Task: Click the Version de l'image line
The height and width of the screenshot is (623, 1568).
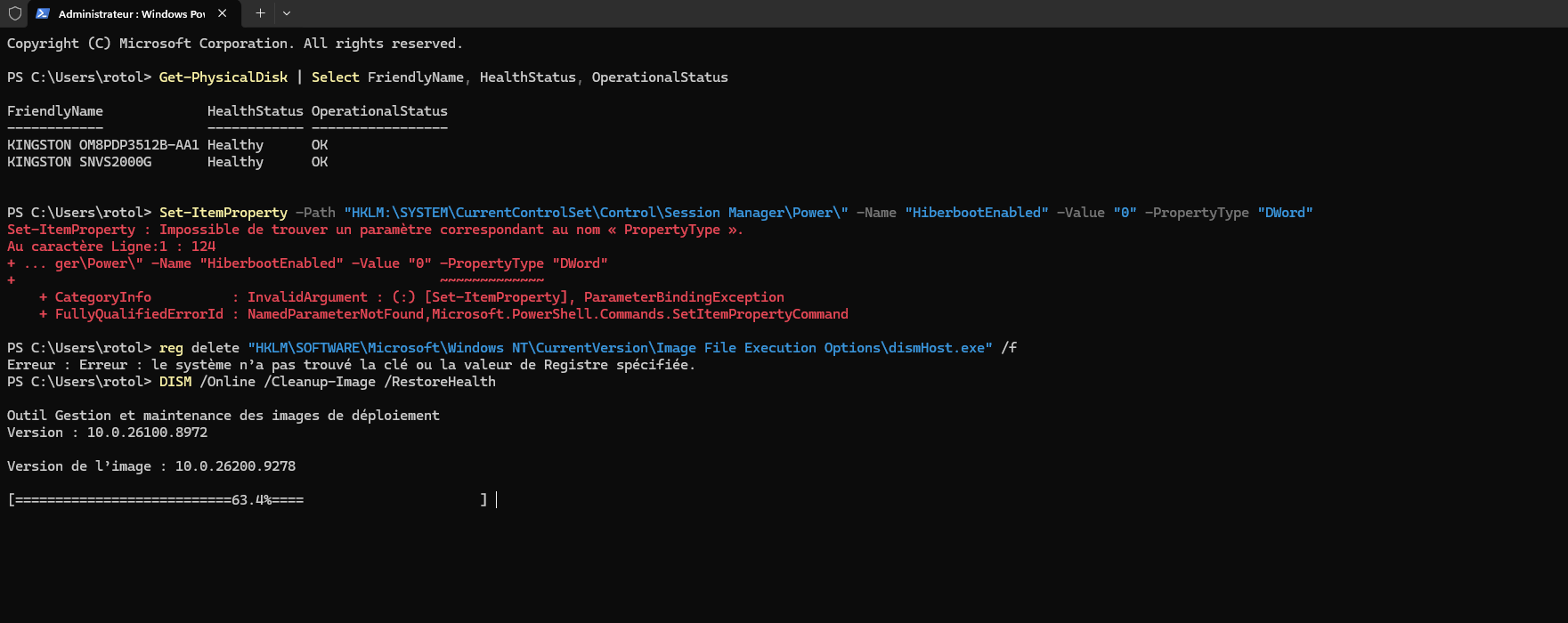Action: [151, 466]
